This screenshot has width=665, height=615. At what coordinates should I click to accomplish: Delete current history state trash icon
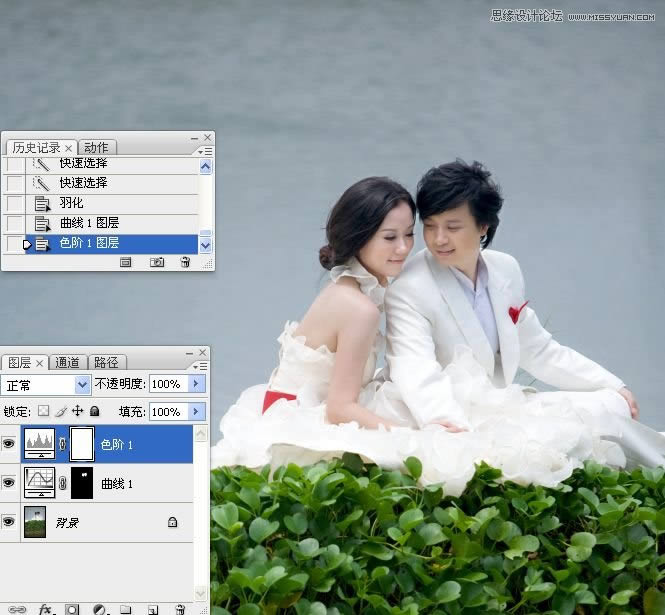[185, 262]
